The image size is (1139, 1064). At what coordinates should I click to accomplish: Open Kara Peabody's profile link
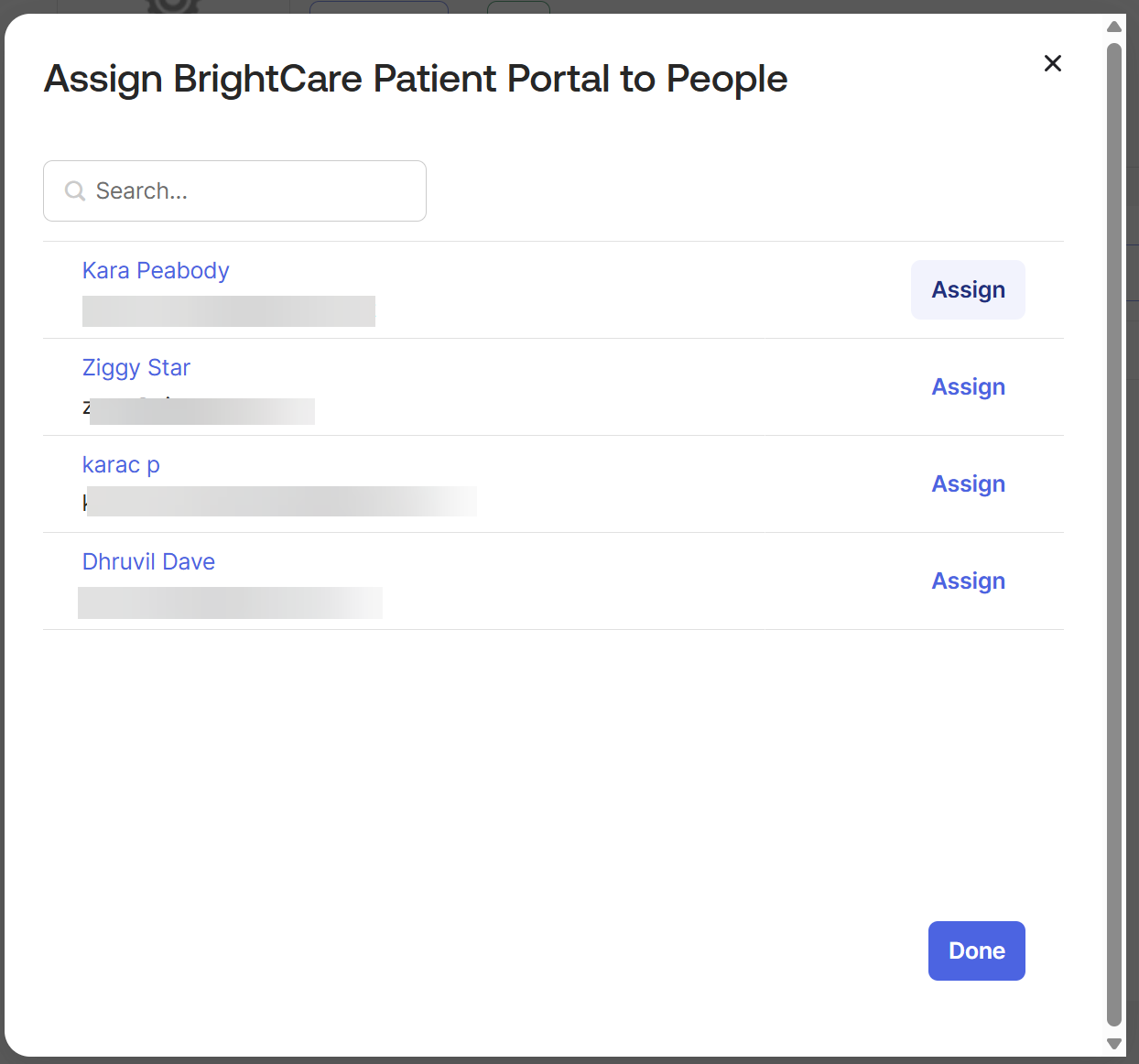156,271
